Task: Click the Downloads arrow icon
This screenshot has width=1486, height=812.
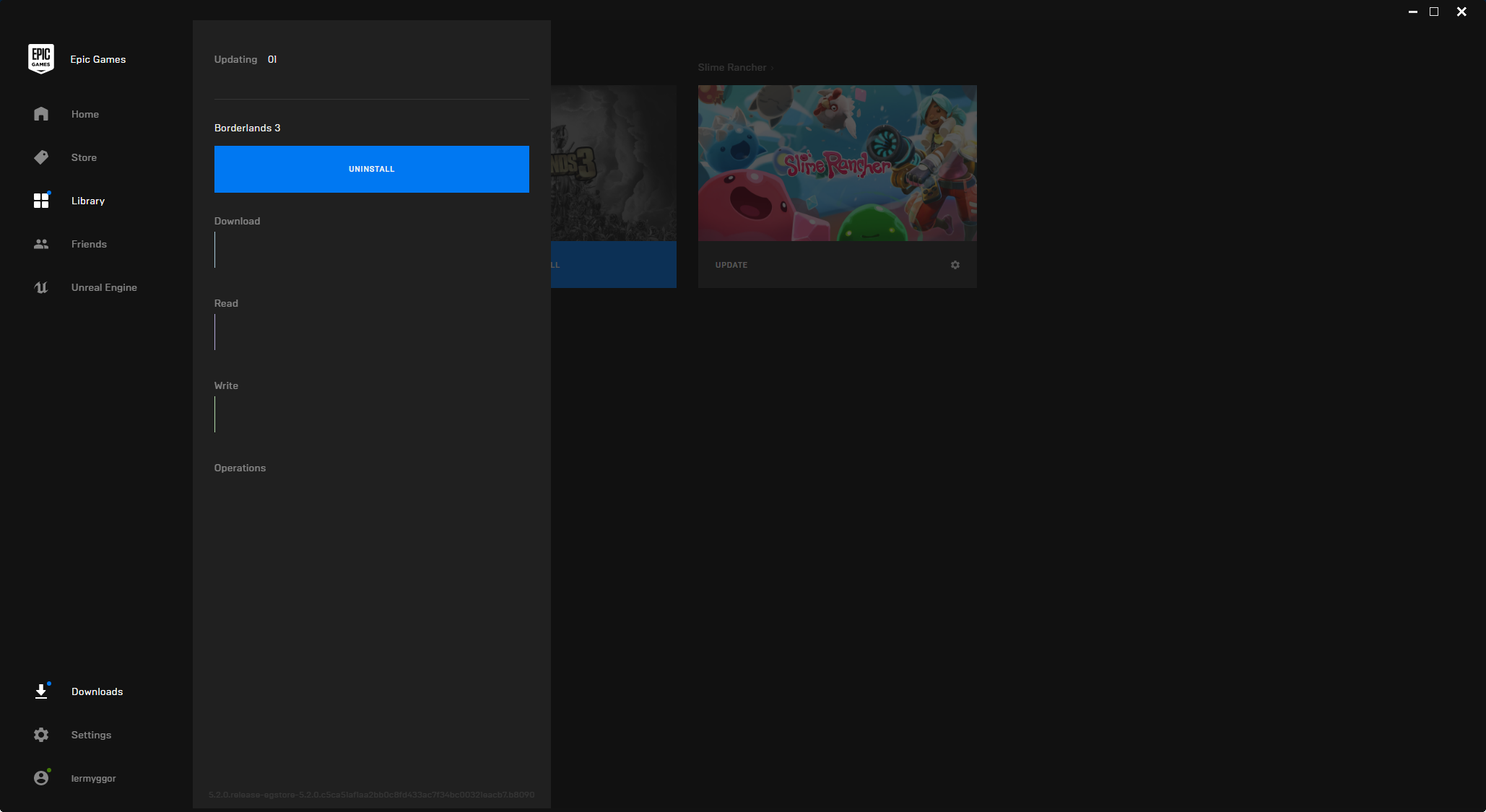Action: (x=41, y=691)
